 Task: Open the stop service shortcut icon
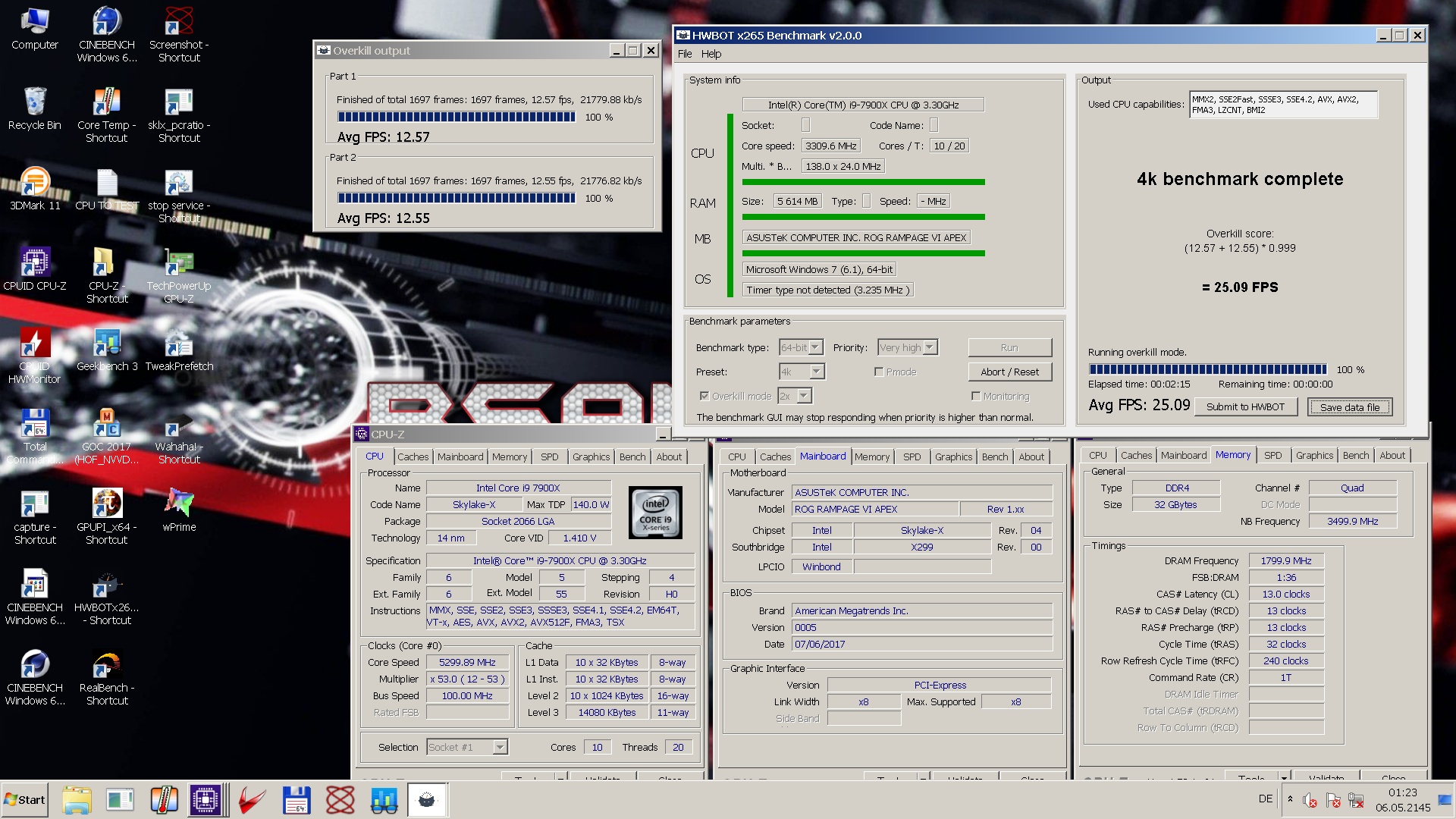(179, 196)
